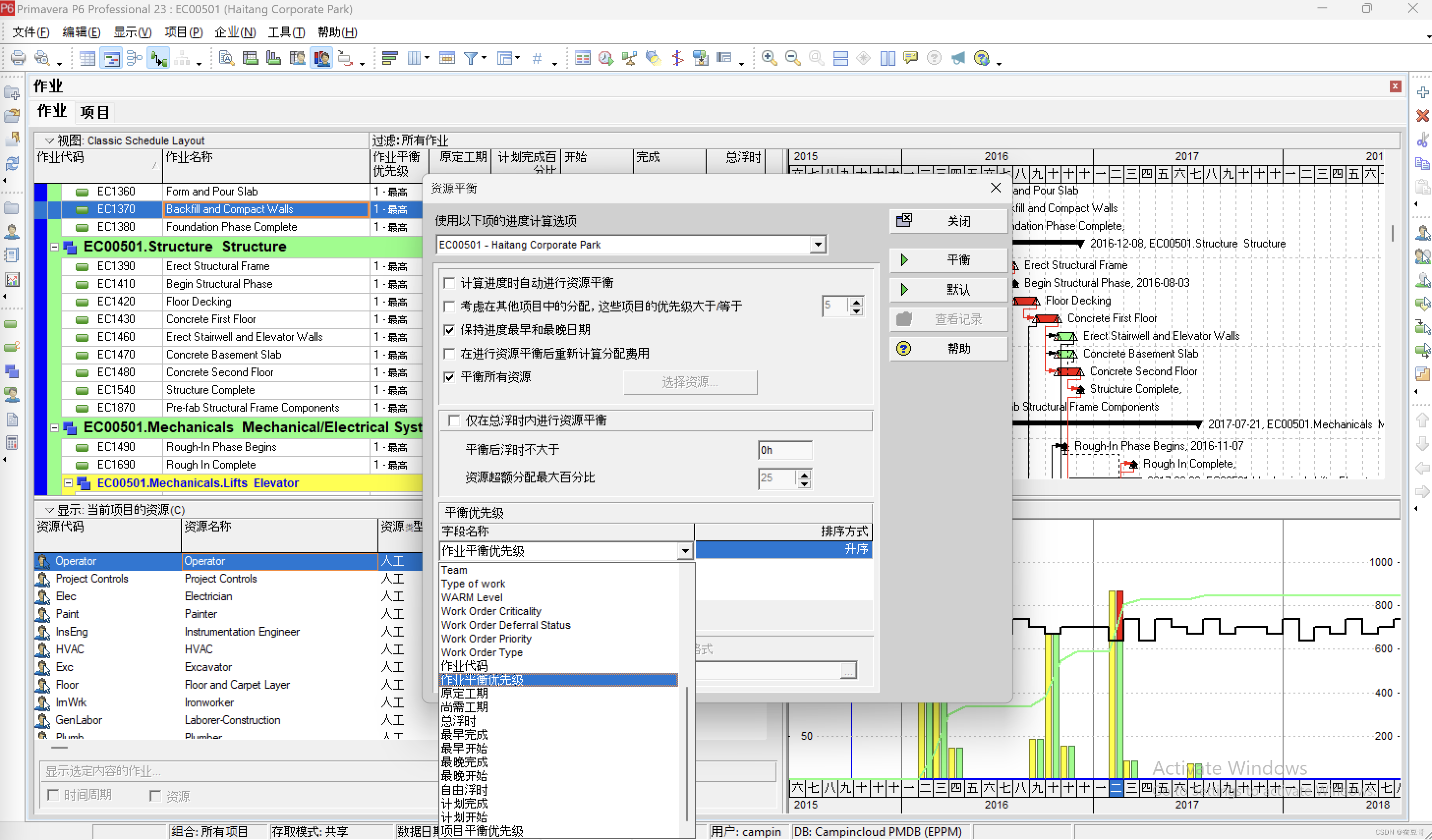
Task: Enable automatic resource leveling during scheduling
Action: 449,282
